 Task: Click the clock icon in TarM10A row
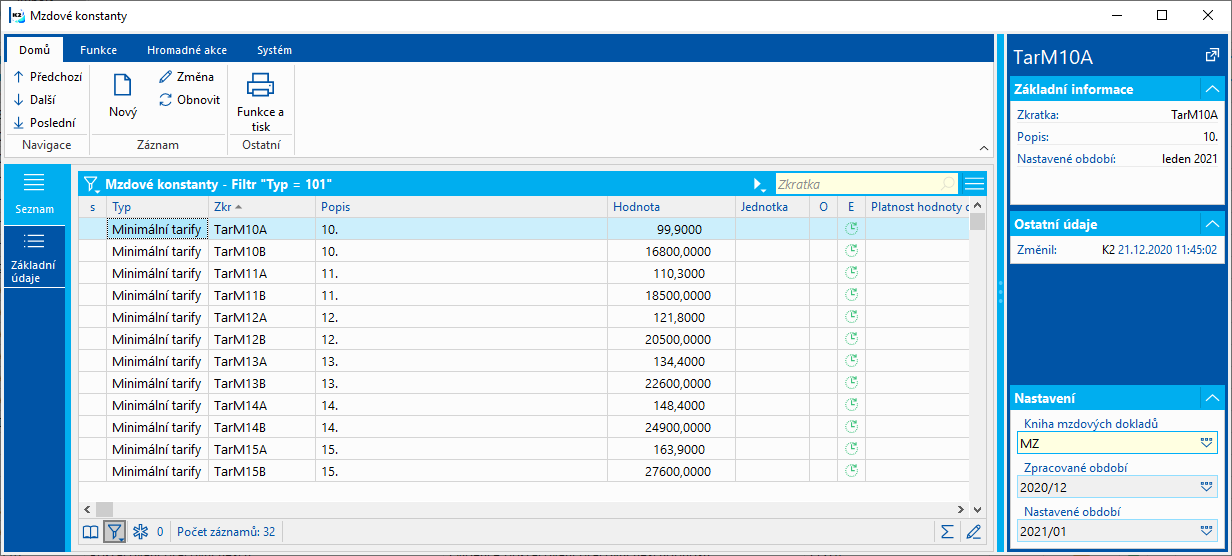[852, 229]
